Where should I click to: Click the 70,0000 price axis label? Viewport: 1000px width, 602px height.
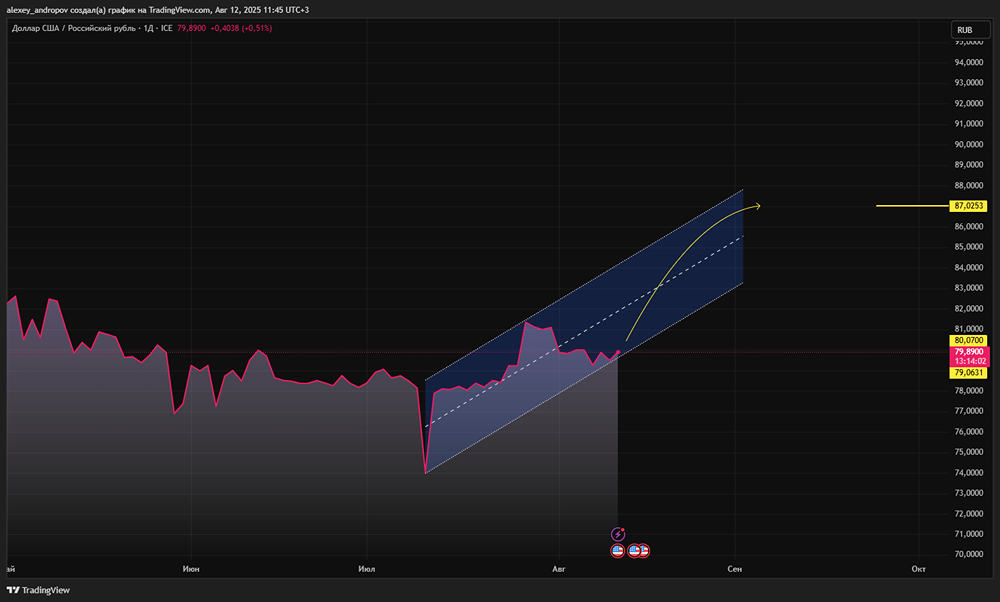[969, 554]
